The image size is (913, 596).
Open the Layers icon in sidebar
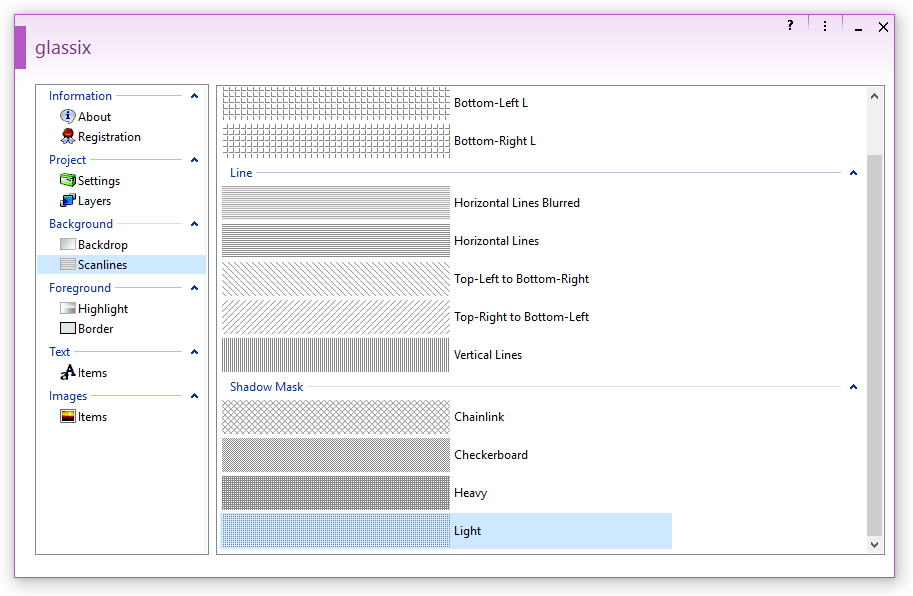click(68, 201)
